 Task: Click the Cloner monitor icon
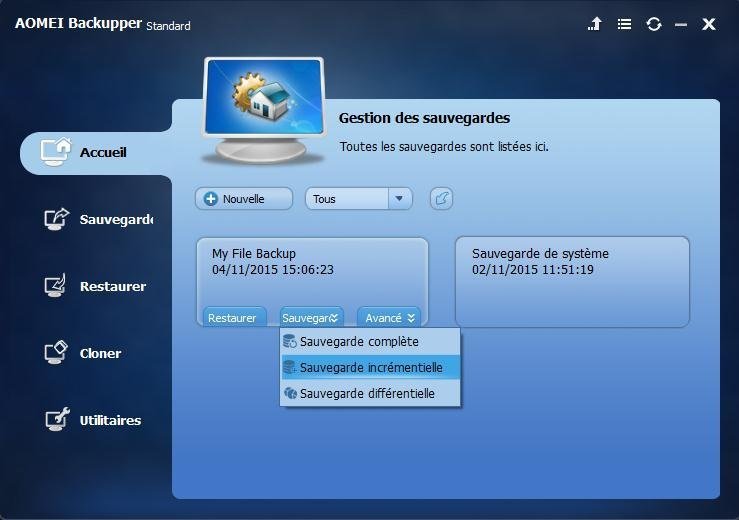[56, 353]
